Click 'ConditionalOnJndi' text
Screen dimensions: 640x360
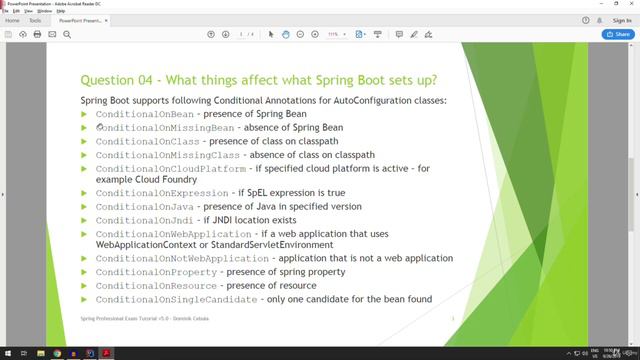[144, 220]
